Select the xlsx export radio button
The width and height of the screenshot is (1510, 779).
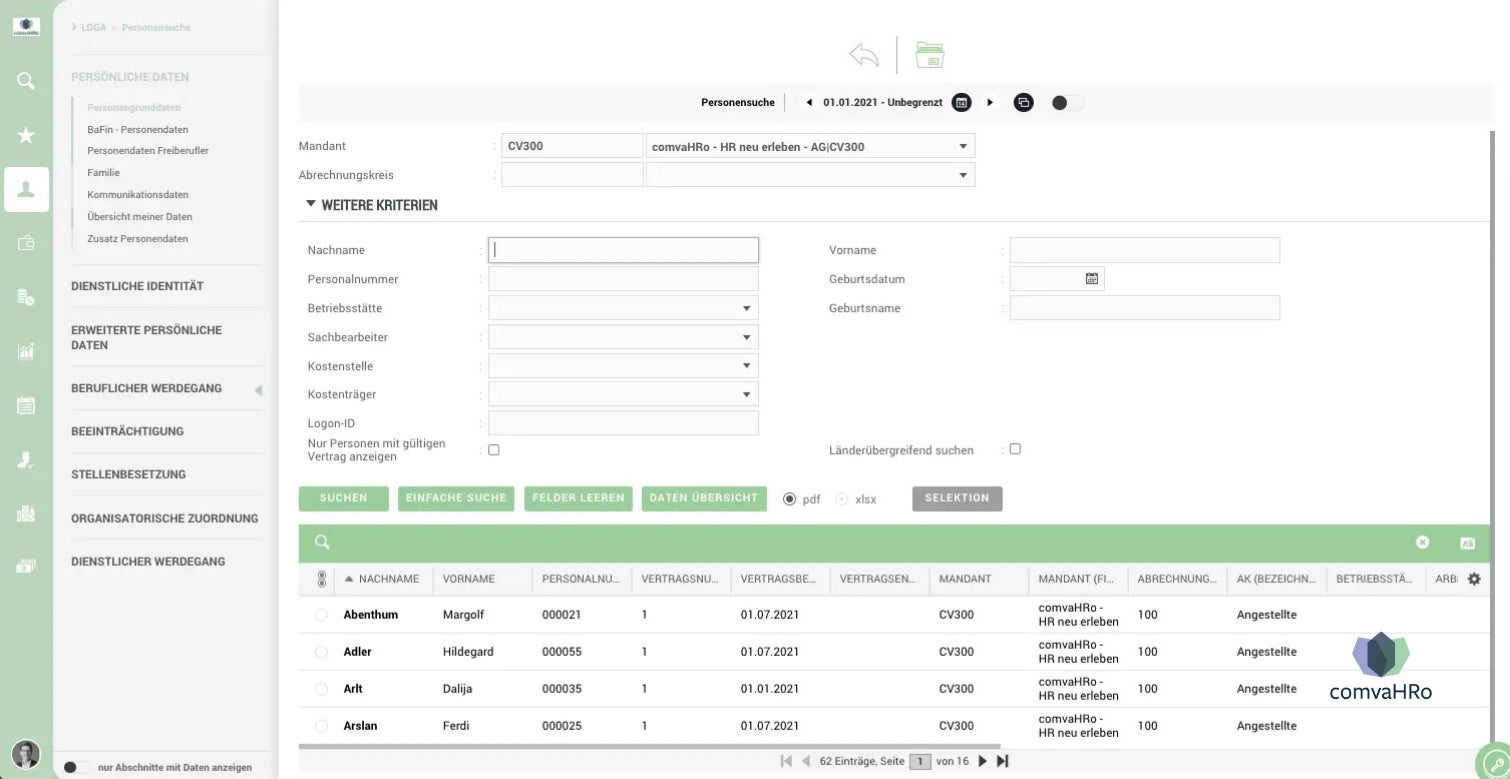coord(841,499)
